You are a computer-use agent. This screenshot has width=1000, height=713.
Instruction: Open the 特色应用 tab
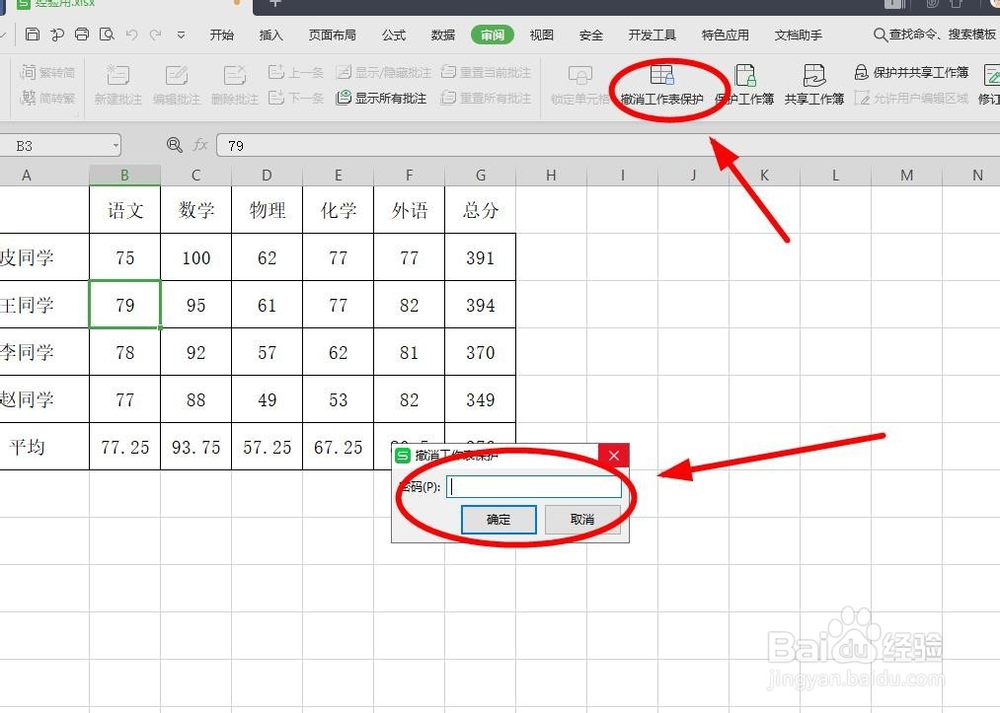(725, 35)
